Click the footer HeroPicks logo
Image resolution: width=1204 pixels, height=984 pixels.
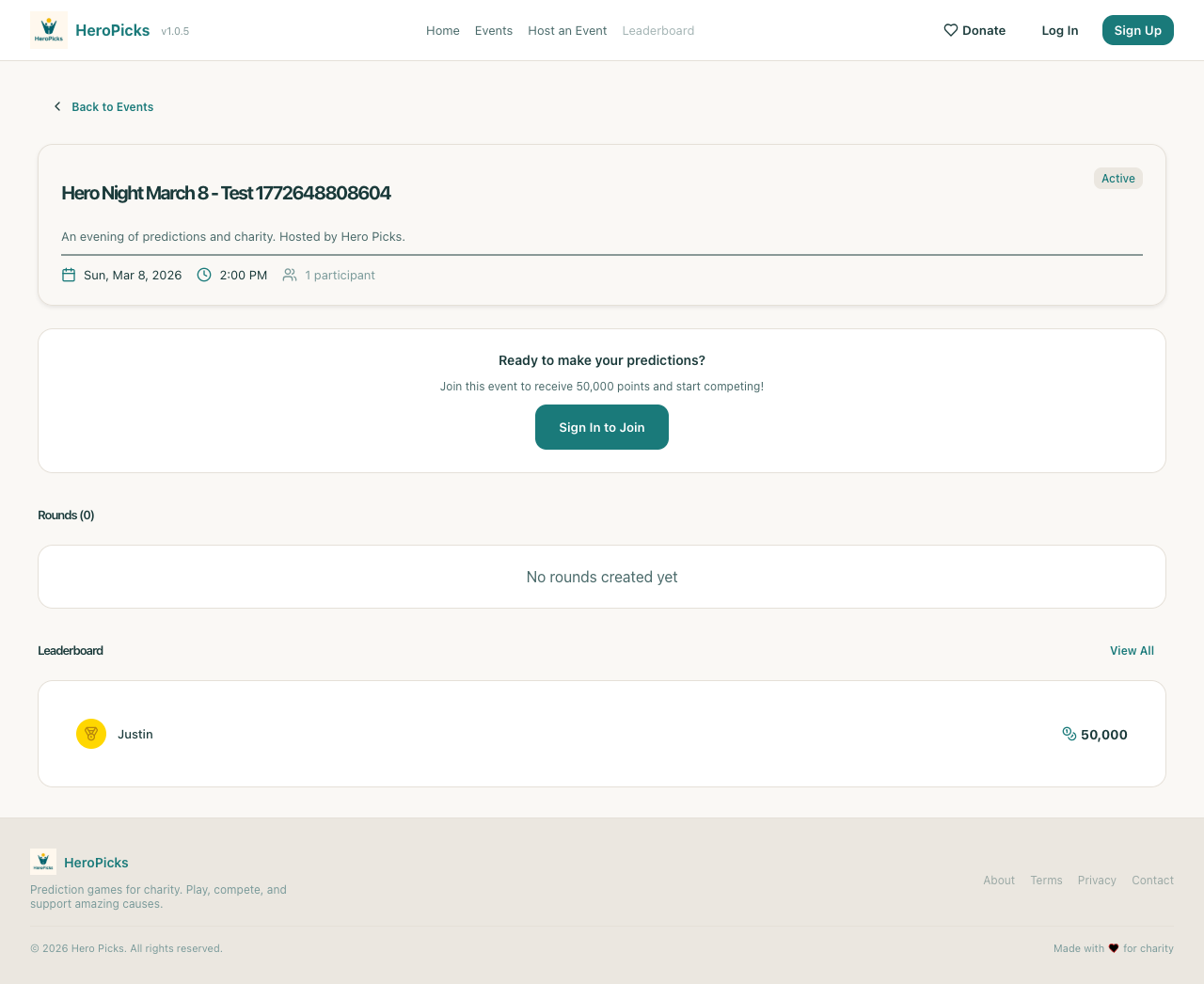coord(43,862)
